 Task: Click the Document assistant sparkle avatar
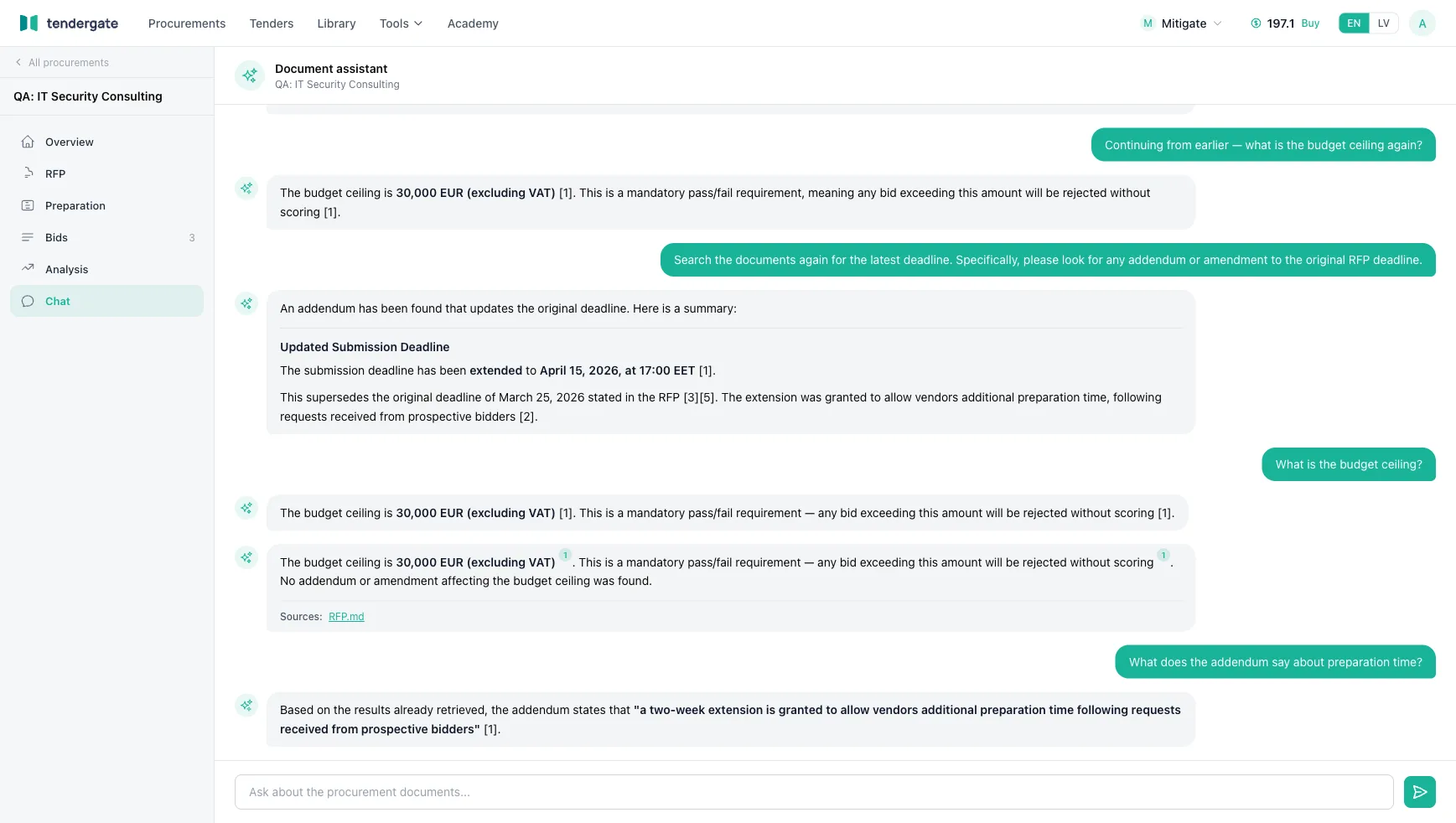(x=250, y=75)
